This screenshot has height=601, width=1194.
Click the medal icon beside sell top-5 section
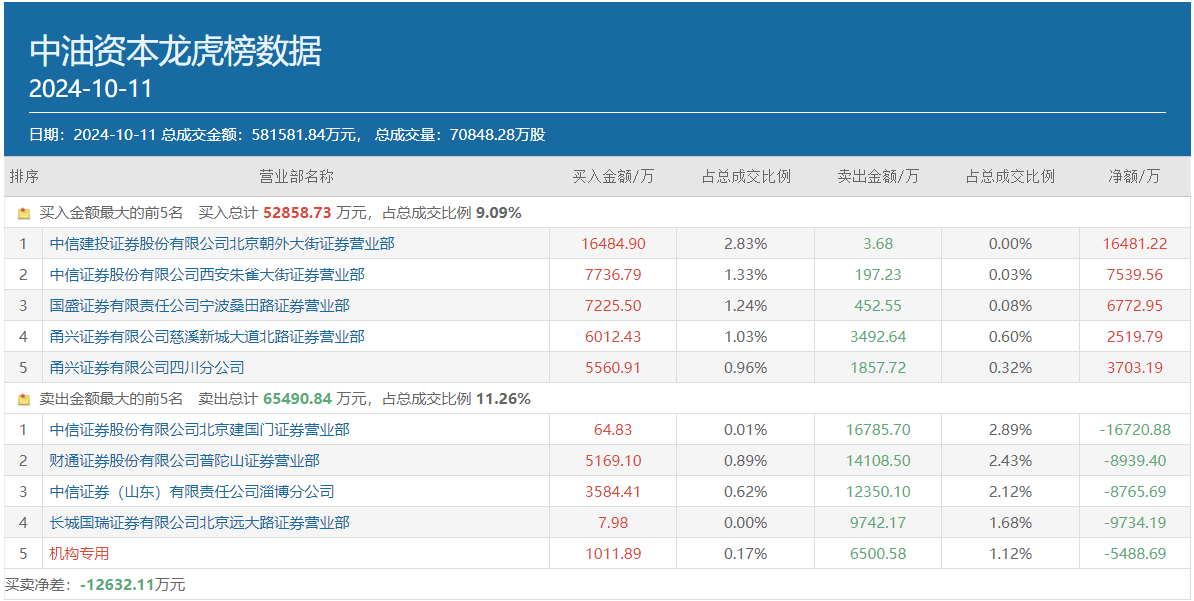click(22, 398)
